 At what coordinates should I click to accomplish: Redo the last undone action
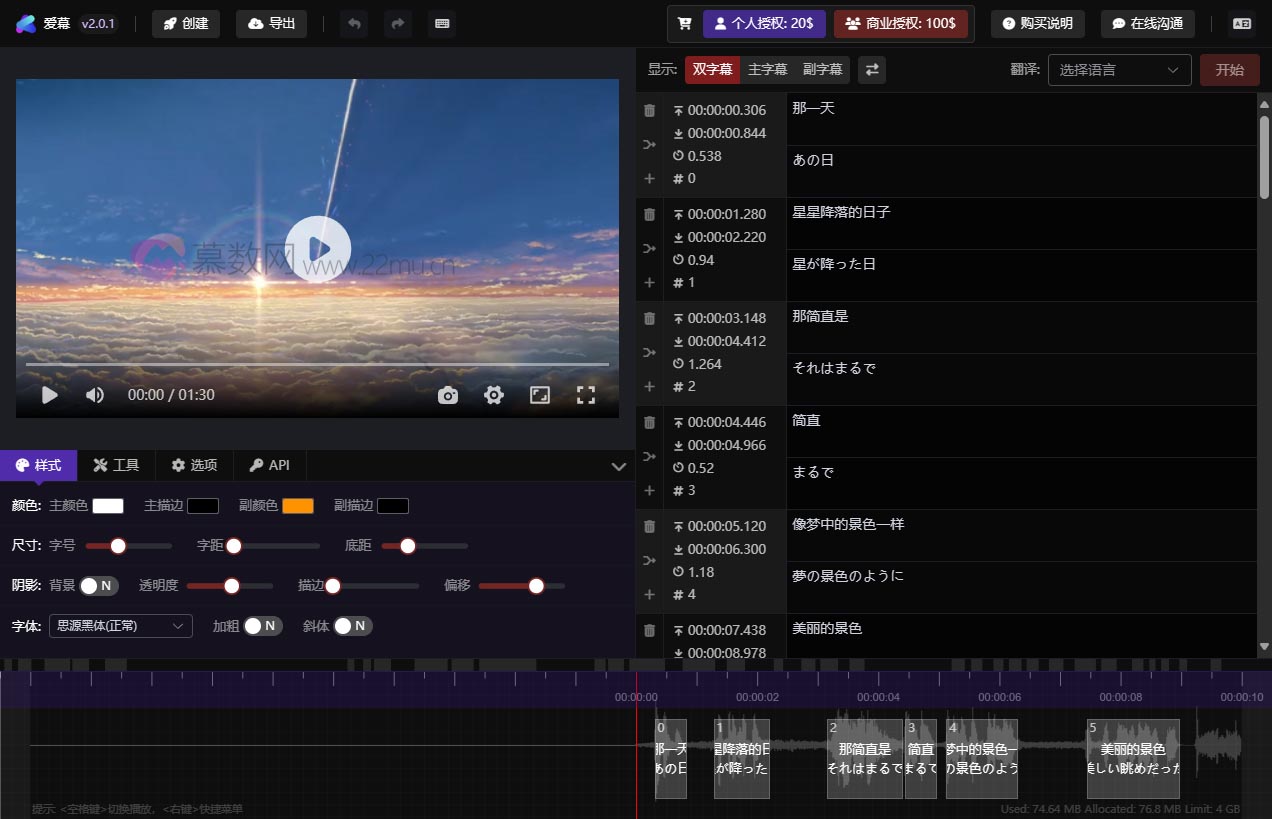click(x=398, y=23)
